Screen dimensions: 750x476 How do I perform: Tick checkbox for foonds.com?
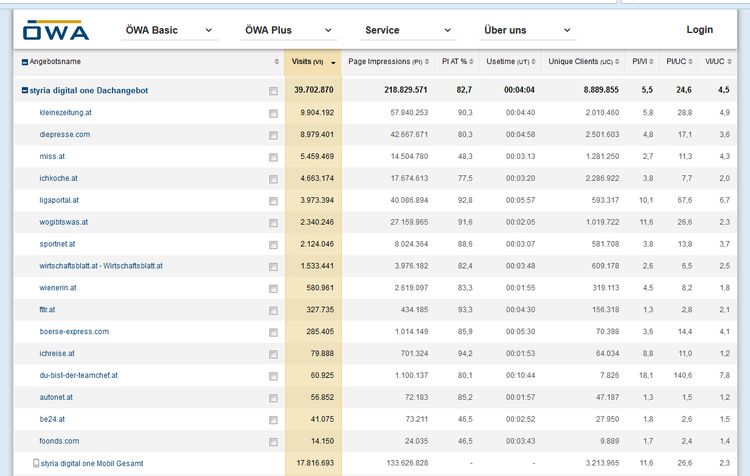coord(273,442)
